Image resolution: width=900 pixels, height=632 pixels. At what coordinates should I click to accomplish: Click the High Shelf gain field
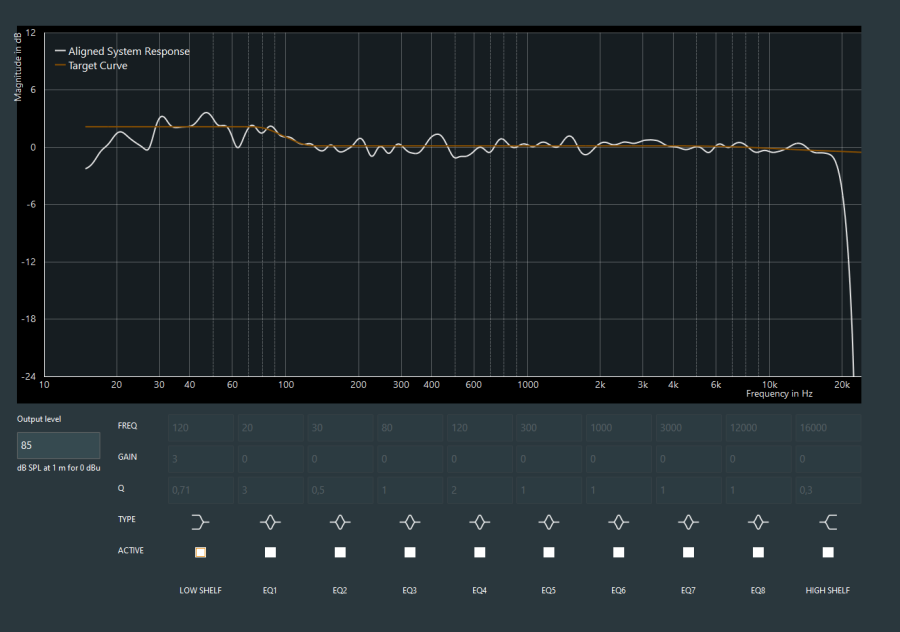[827, 459]
